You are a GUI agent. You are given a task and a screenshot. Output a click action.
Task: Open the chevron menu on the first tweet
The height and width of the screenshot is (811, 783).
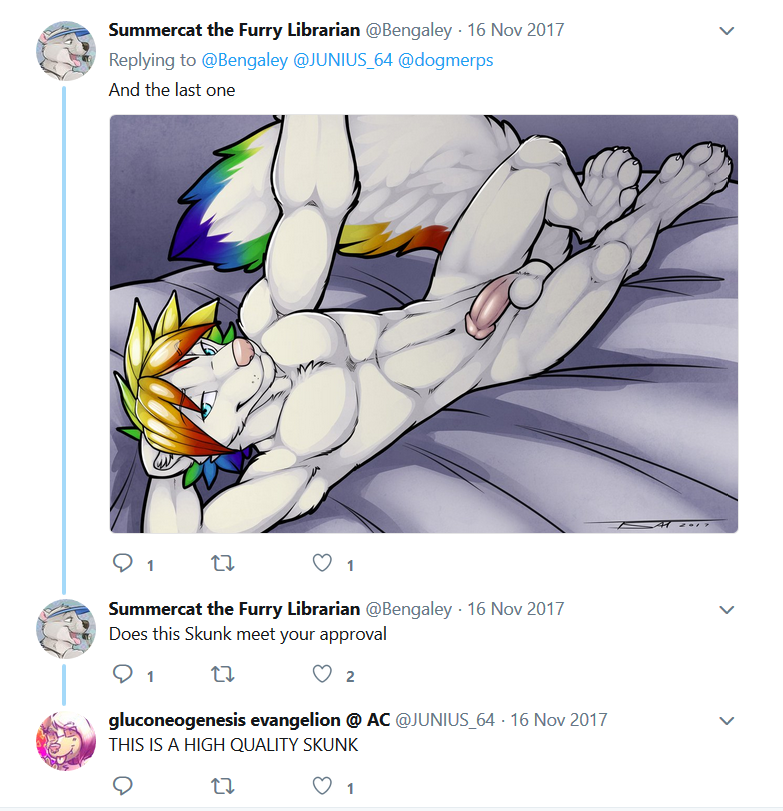727,31
